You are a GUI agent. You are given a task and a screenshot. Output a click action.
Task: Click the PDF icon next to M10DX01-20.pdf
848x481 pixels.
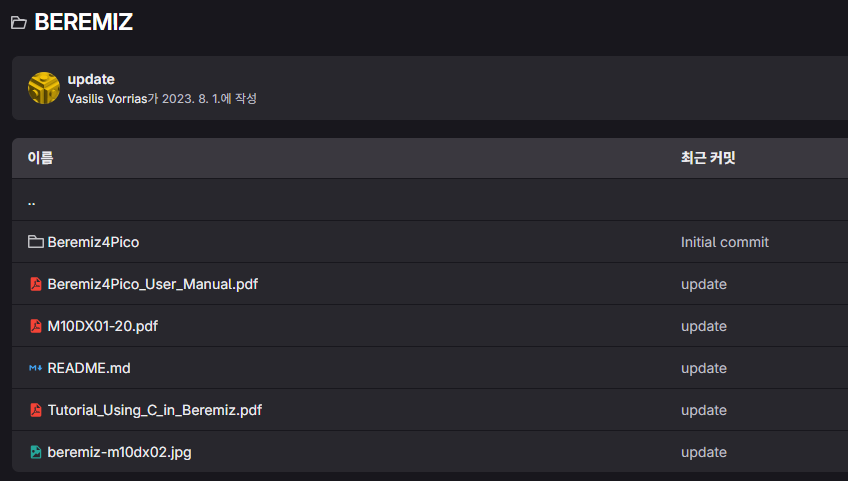click(x=36, y=326)
